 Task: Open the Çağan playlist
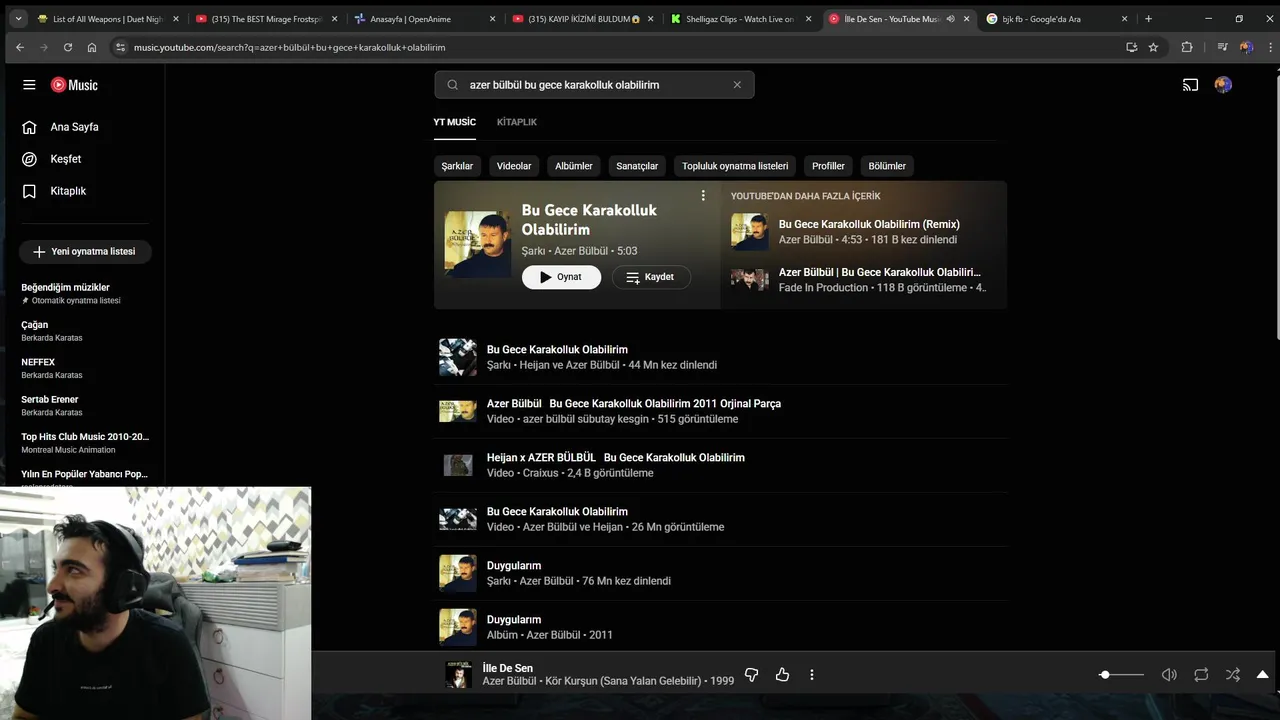(x=85, y=331)
